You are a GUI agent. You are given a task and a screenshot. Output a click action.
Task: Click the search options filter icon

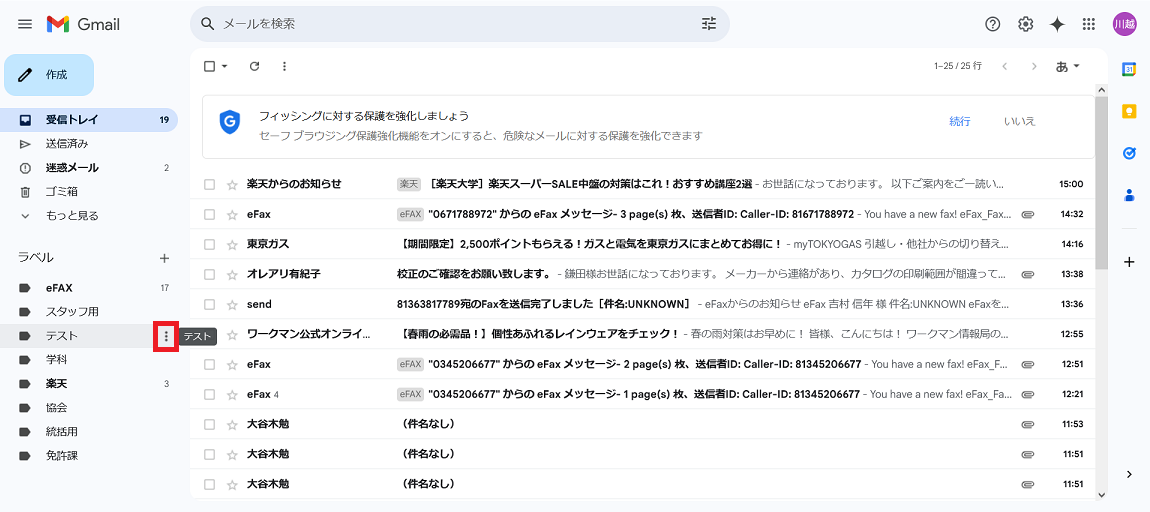709,24
